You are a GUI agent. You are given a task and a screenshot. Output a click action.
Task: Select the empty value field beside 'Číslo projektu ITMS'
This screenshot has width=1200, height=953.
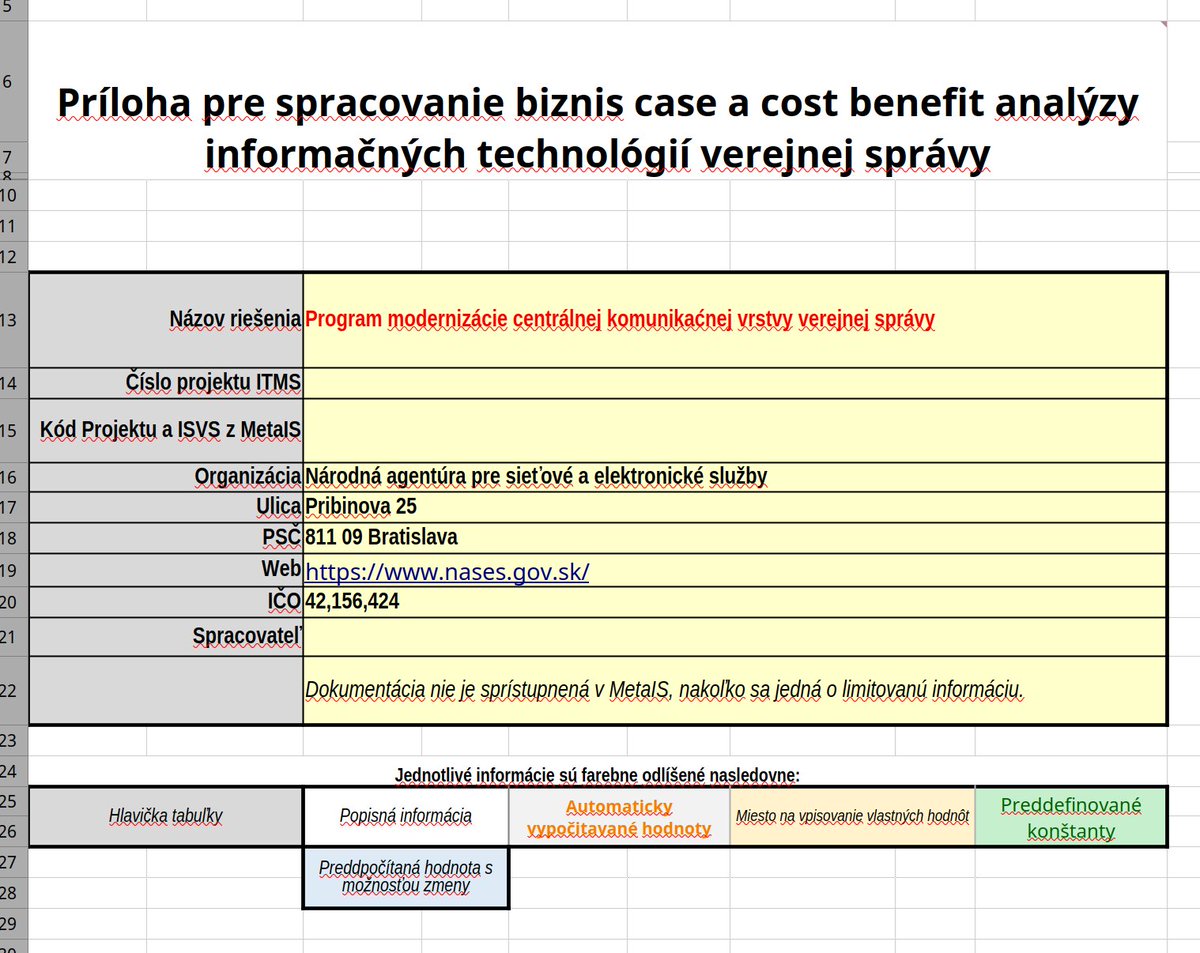point(735,383)
